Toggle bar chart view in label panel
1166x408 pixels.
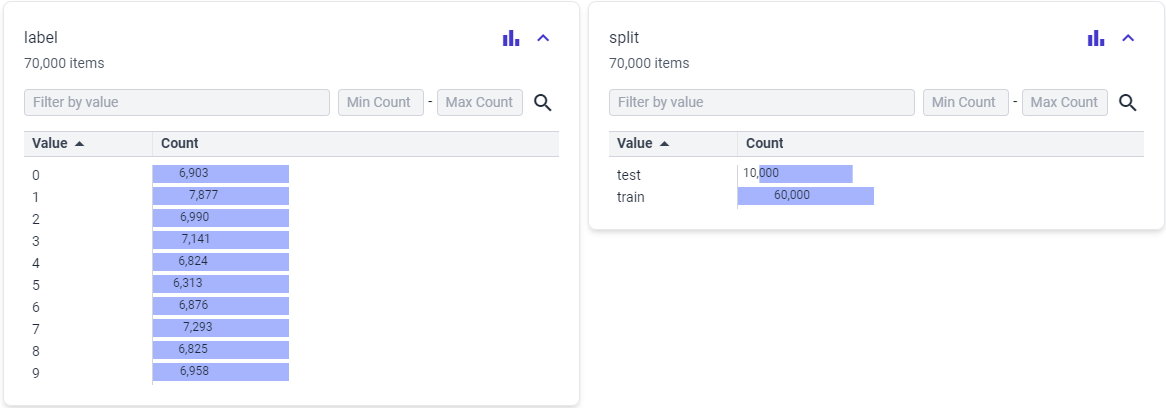[511, 38]
